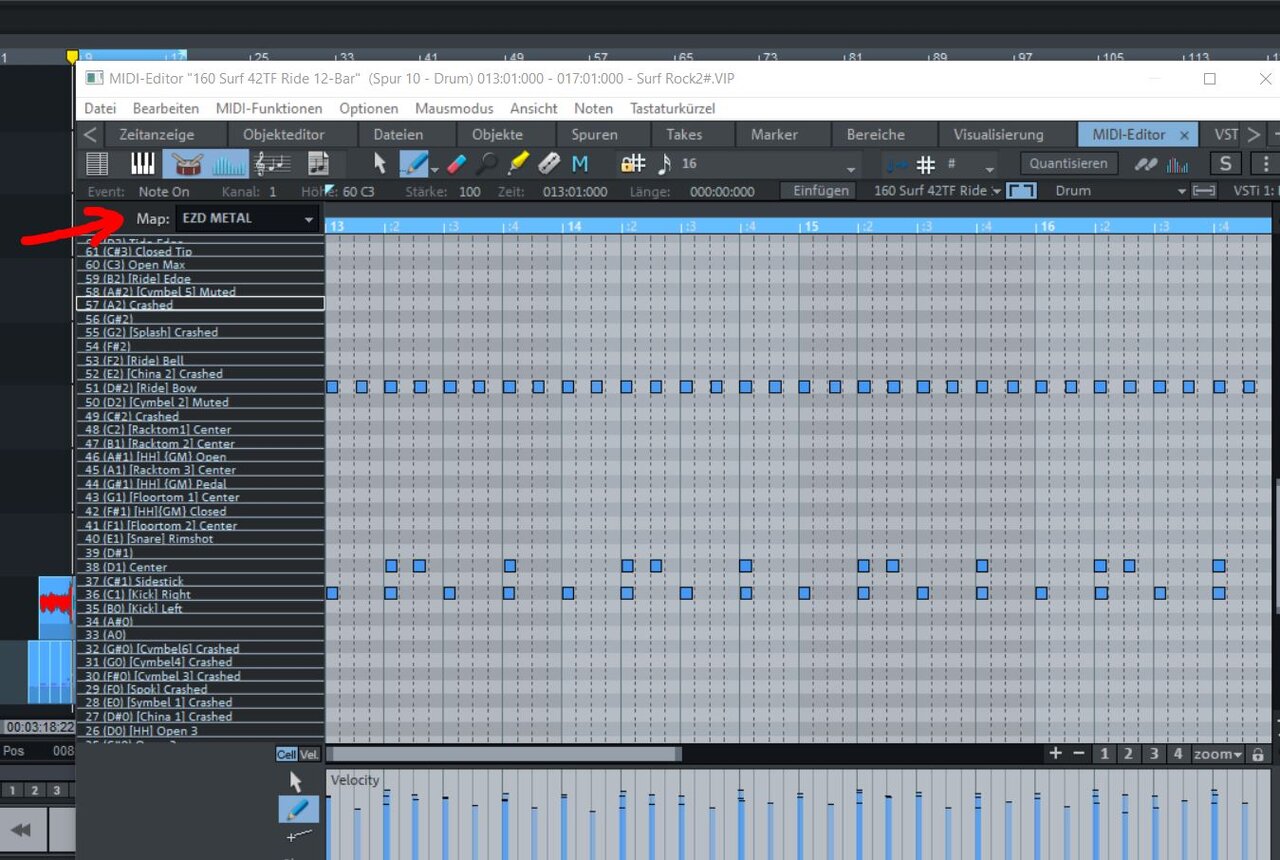Viewport: 1280px width, 860px height.
Task: Select drum row 36 (C1) [Kick] Right
Action: 200,594
